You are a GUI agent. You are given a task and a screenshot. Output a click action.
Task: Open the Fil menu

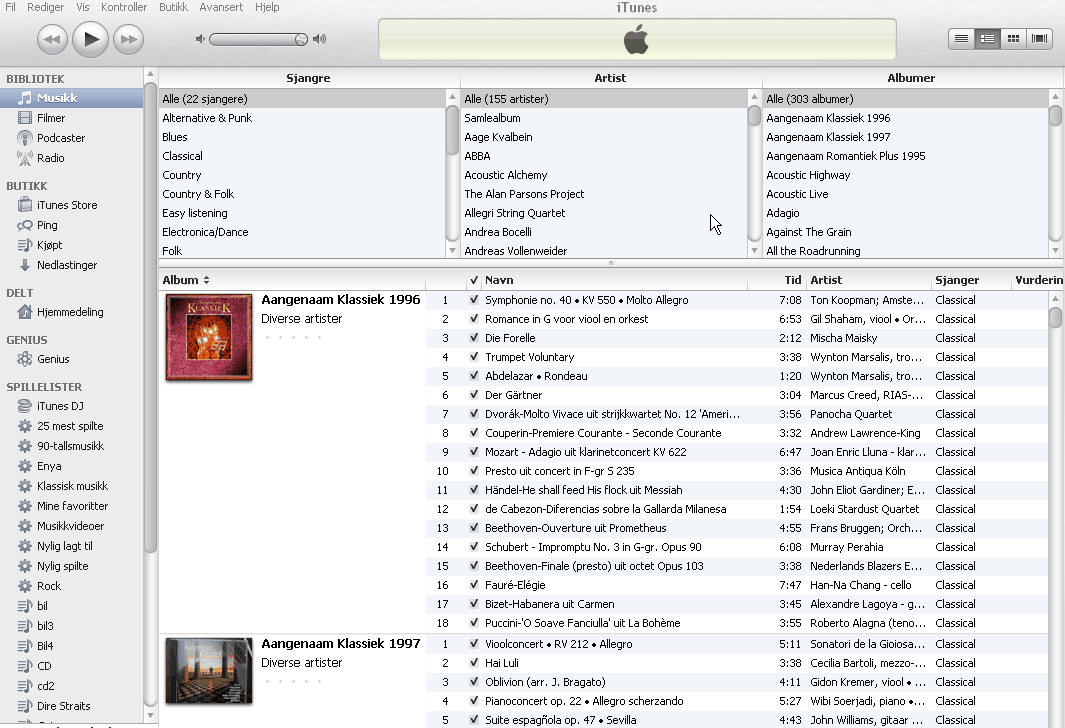10,7
